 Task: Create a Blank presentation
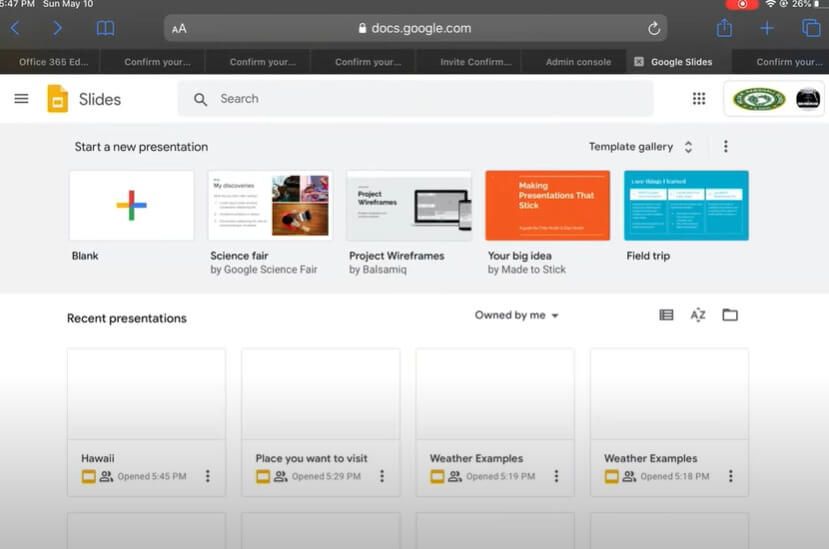pos(132,205)
